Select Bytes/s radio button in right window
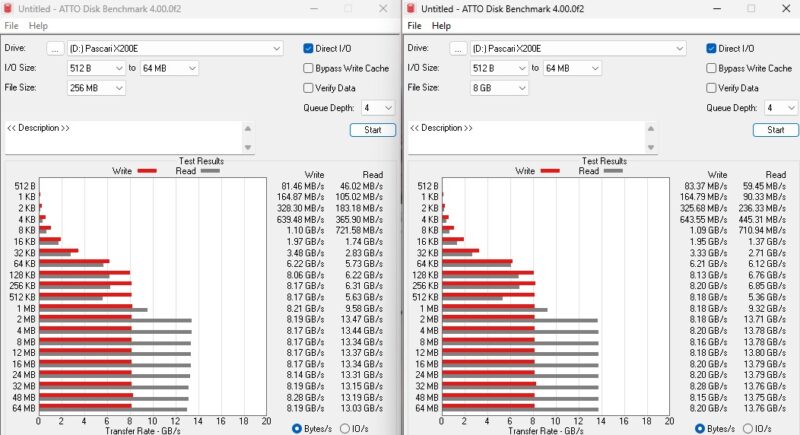800x435 pixels. pos(700,428)
